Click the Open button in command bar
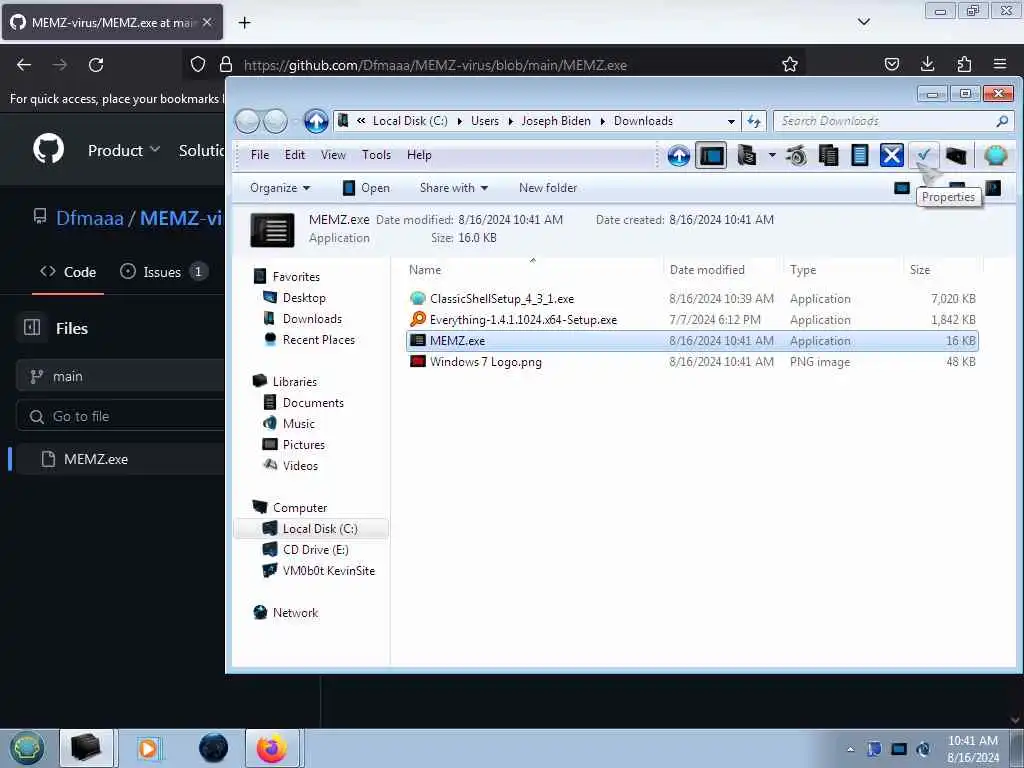The height and width of the screenshot is (768, 1024). coord(366,188)
